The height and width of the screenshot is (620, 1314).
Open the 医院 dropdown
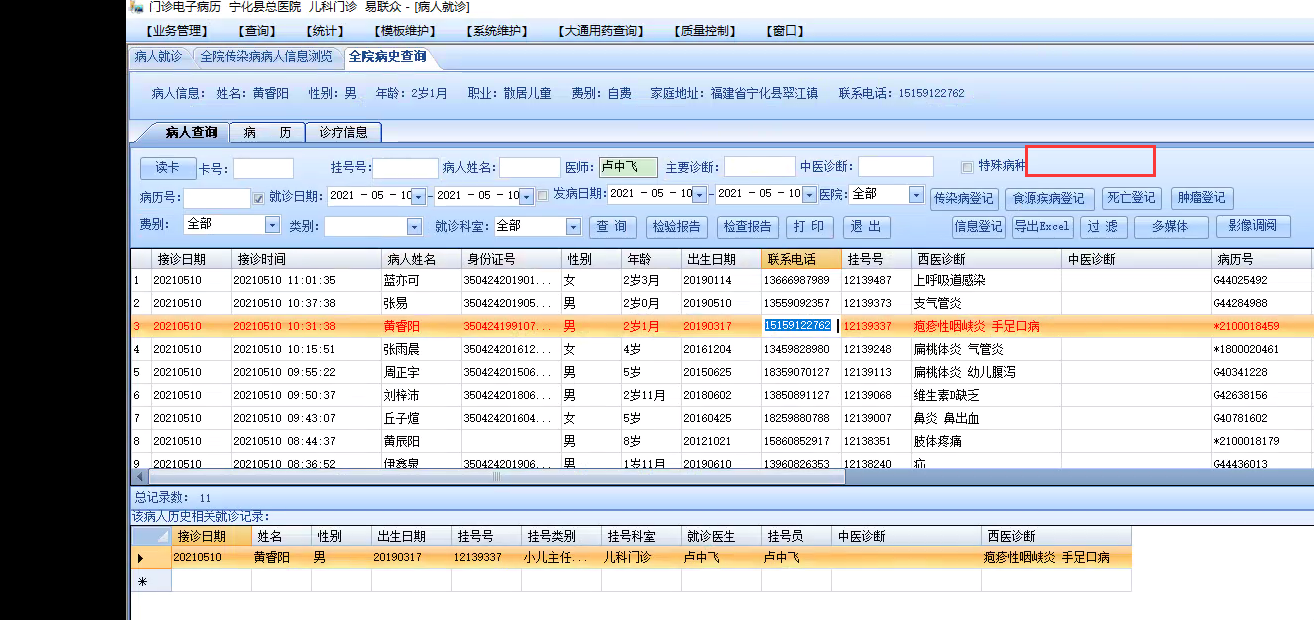tap(916, 195)
